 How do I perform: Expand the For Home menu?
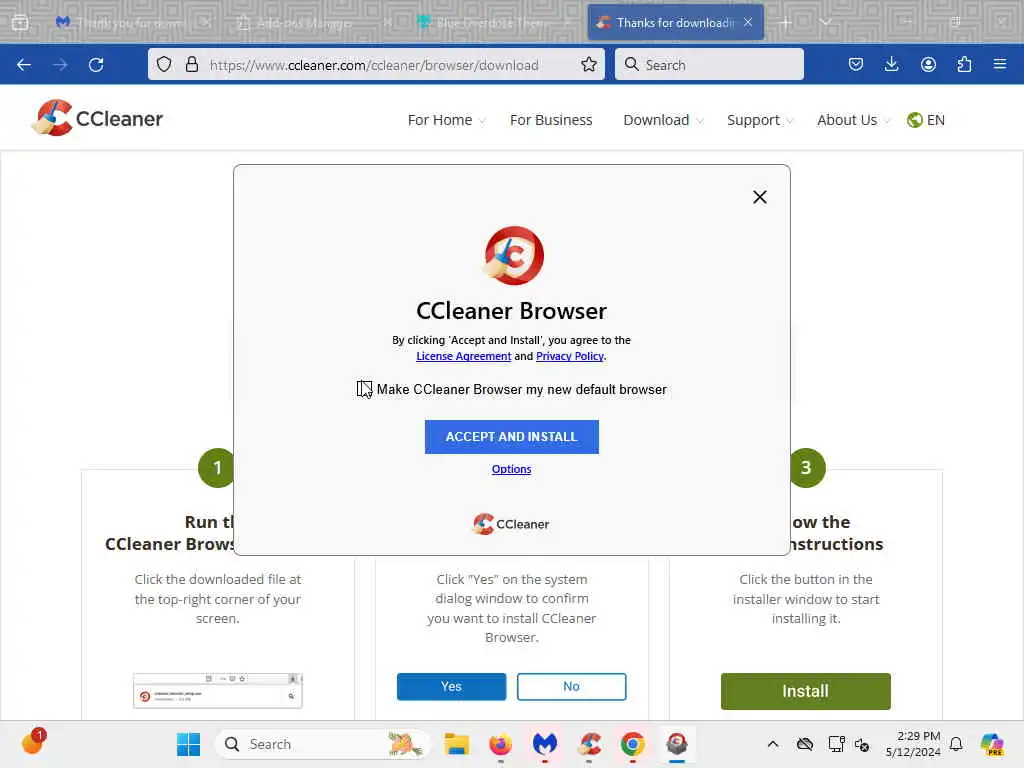tap(446, 120)
